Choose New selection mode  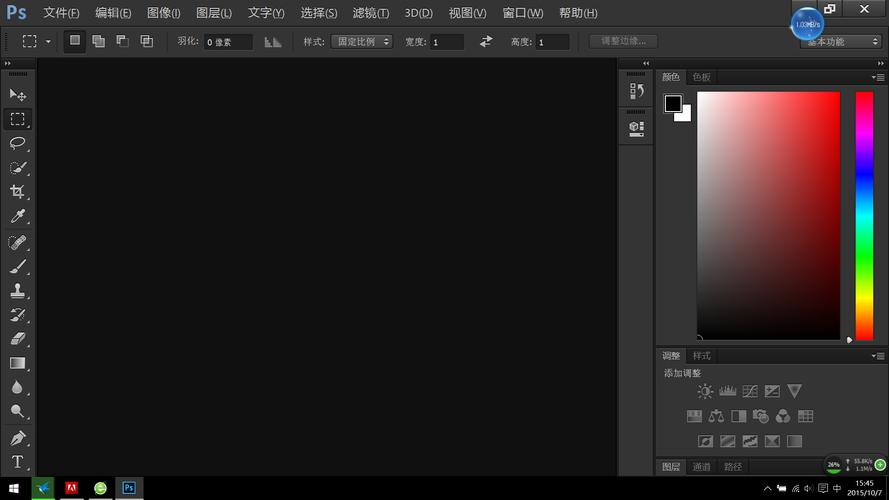point(75,41)
